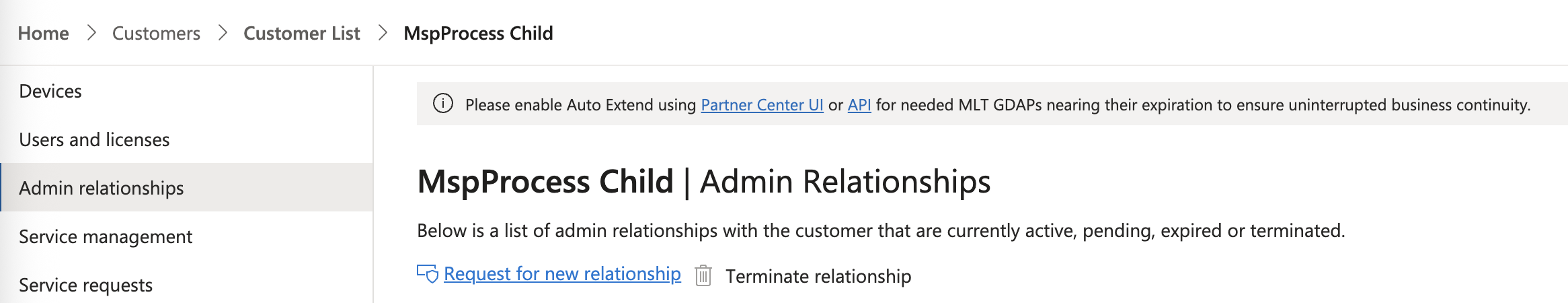Click the Terminate relationship button
The image size is (1568, 303).
pyautogui.click(x=818, y=276)
